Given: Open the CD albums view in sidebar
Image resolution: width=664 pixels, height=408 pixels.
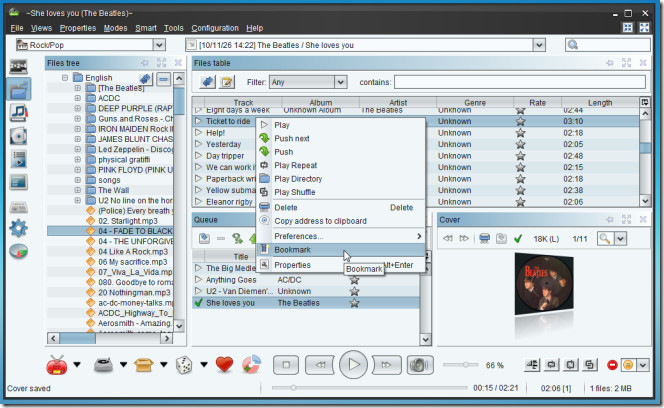Looking at the screenshot, I should tap(19, 136).
